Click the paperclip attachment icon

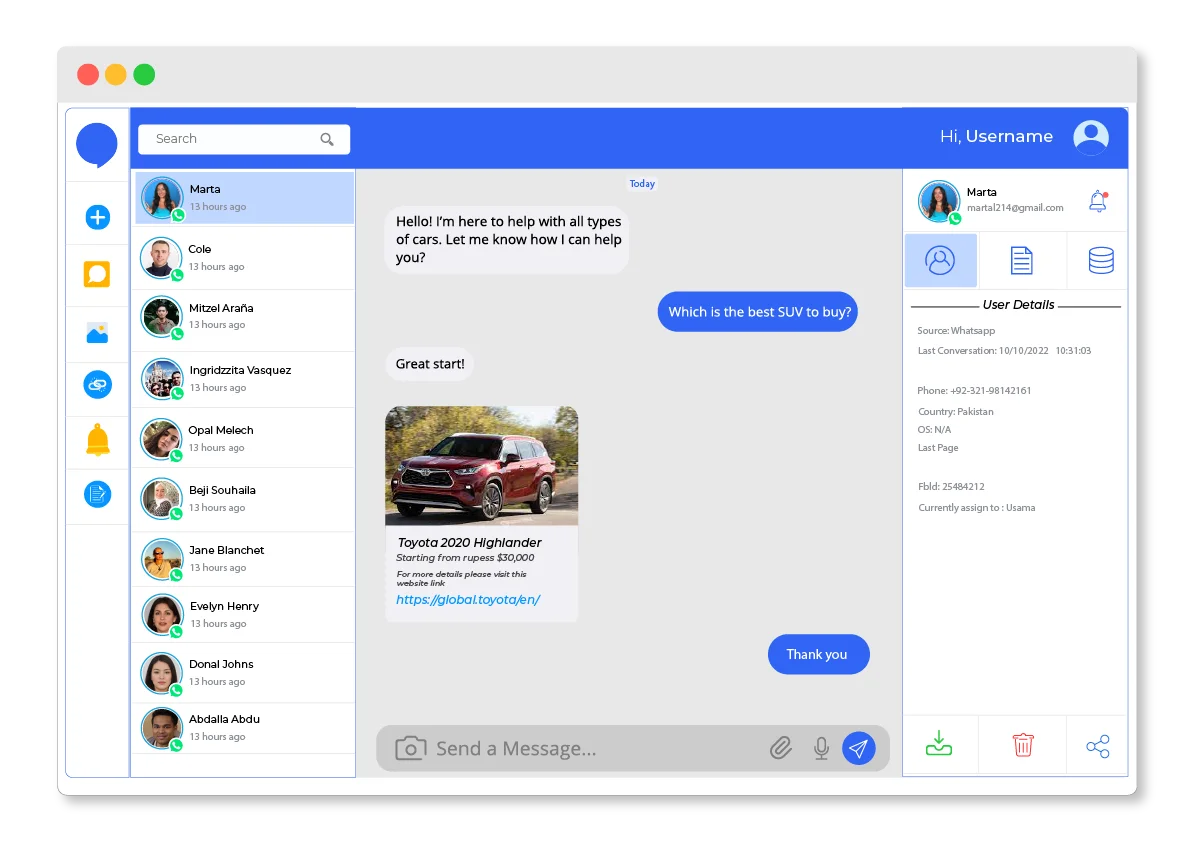(x=780, y=748)
